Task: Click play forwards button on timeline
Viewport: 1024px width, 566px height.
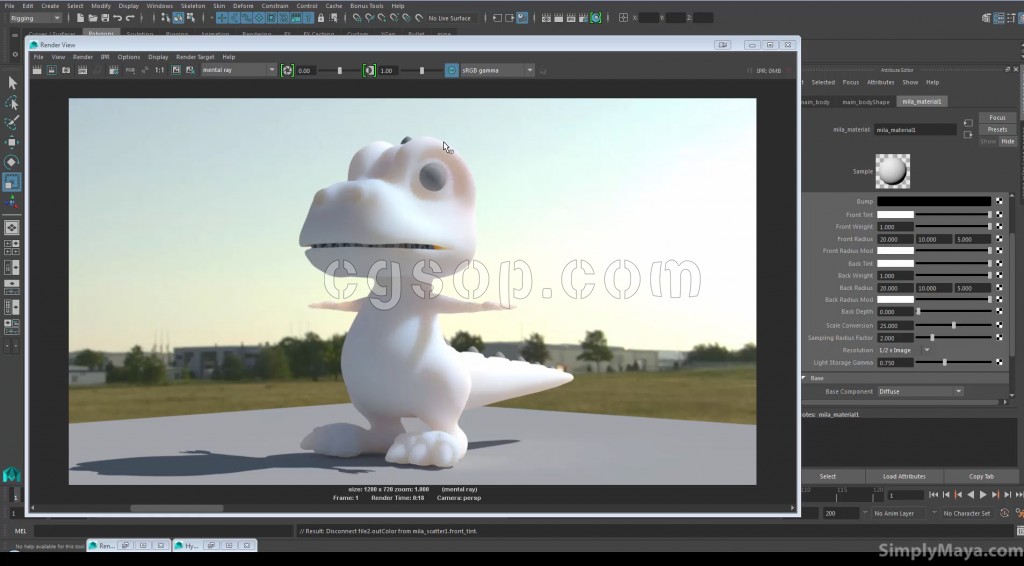Action: pos(983,495)
